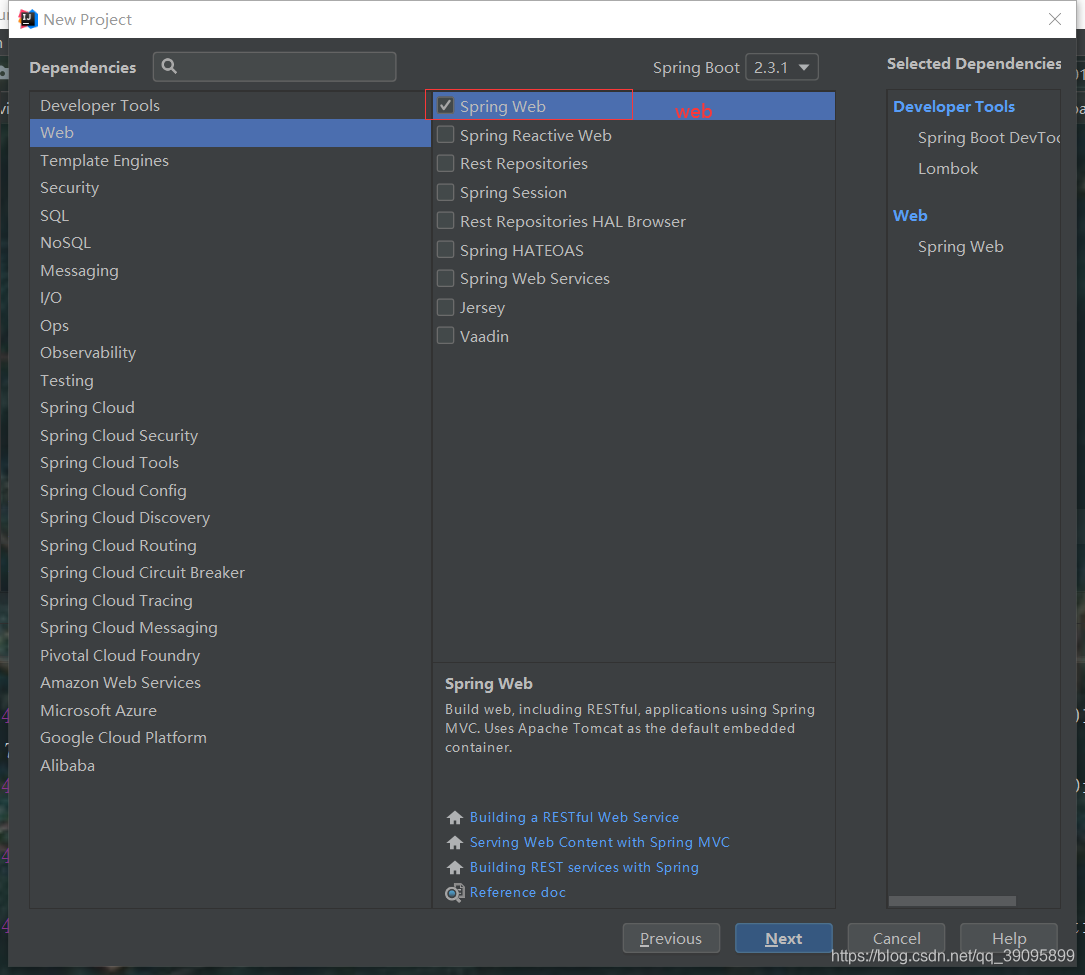The width and height of the screenshot is (1085, 975).
Task: Click the Spring icon next to Reference doc
Action: pyautogui.click(x=454, y=892)
